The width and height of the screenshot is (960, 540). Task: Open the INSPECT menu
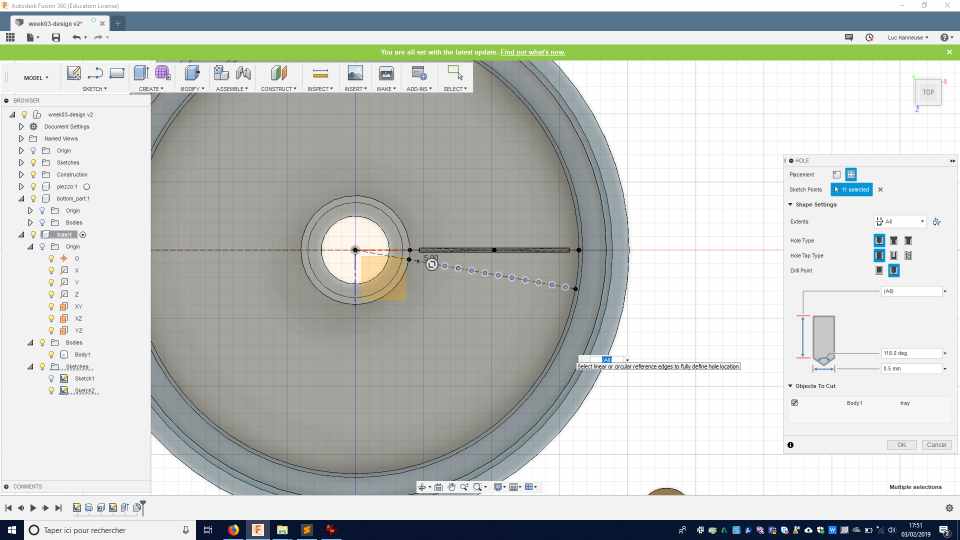pyautogui.click(x=320, y=89)
